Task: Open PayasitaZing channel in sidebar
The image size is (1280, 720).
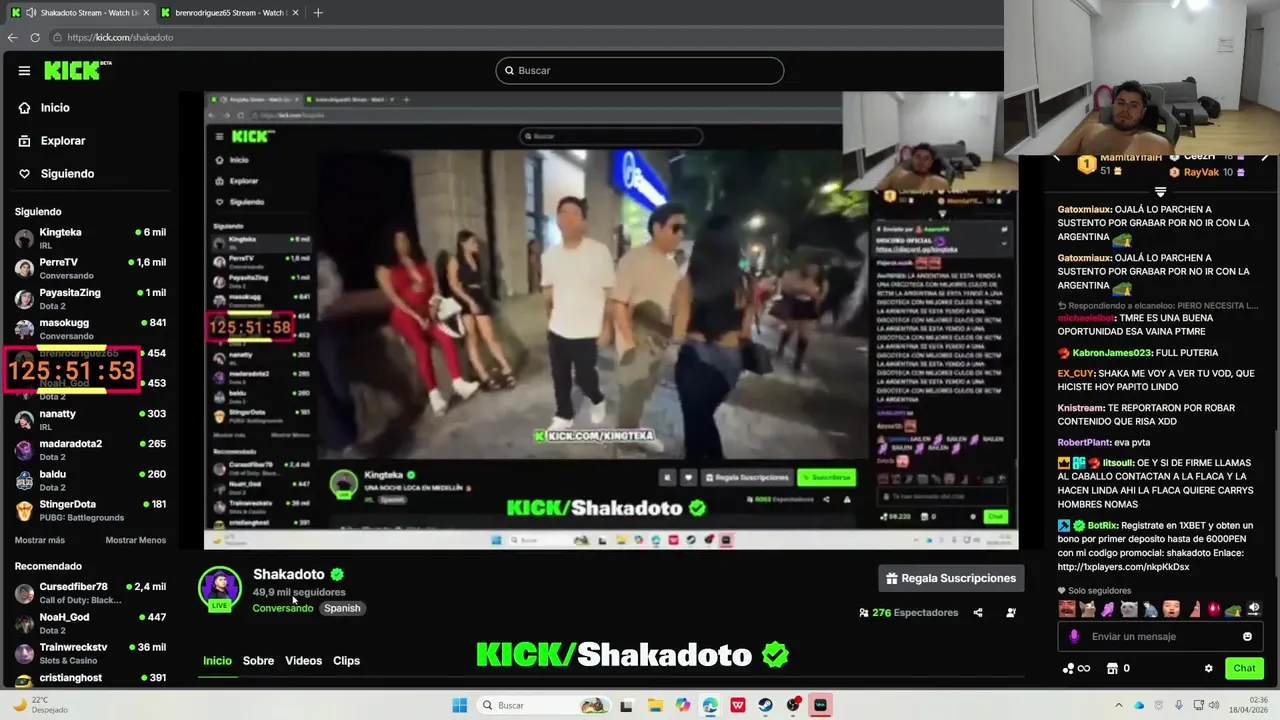Action: [x=90, y=299]
